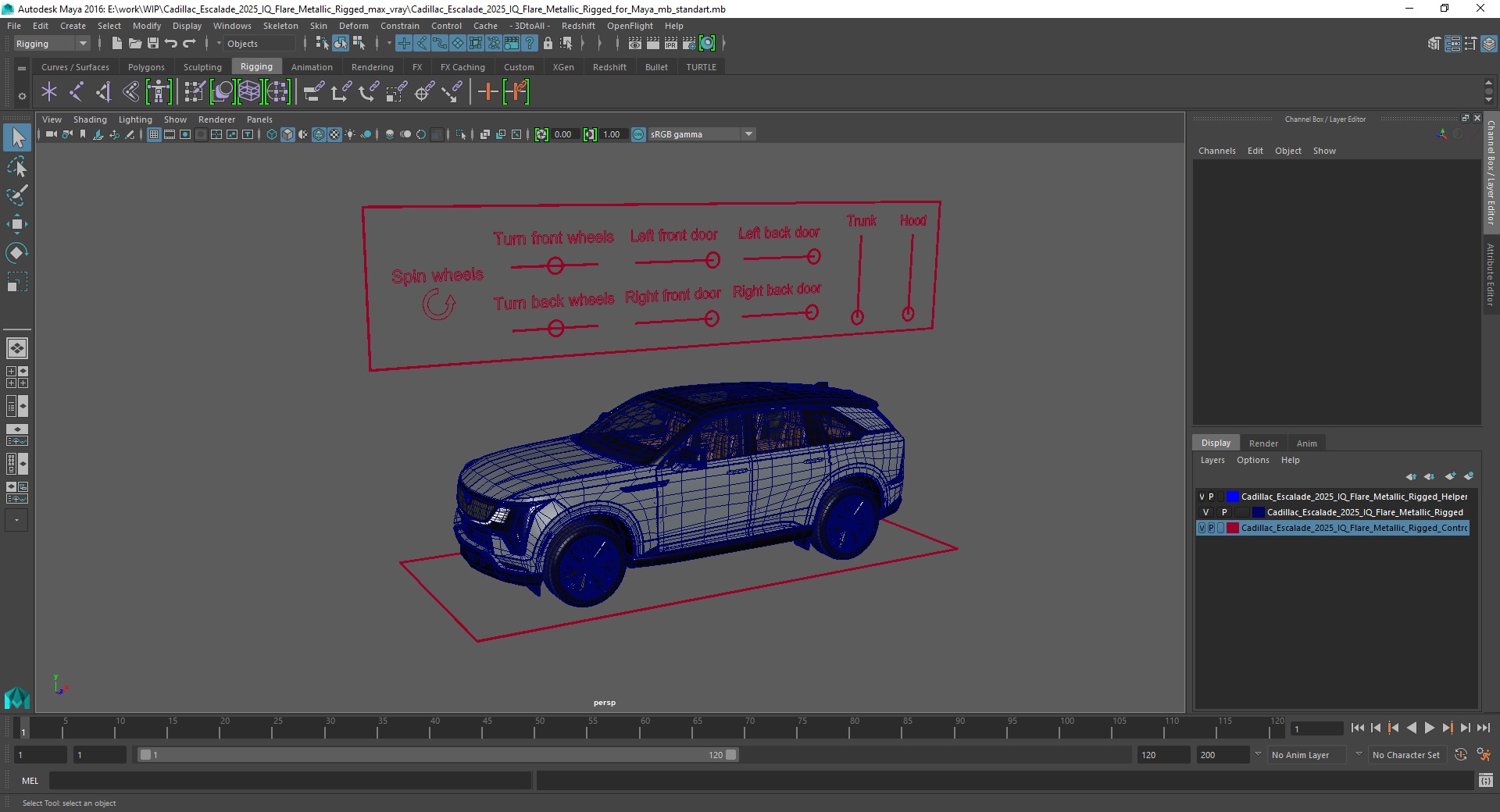
Task: Open shelf tabs list menu button
Action: tap(22, 68)
